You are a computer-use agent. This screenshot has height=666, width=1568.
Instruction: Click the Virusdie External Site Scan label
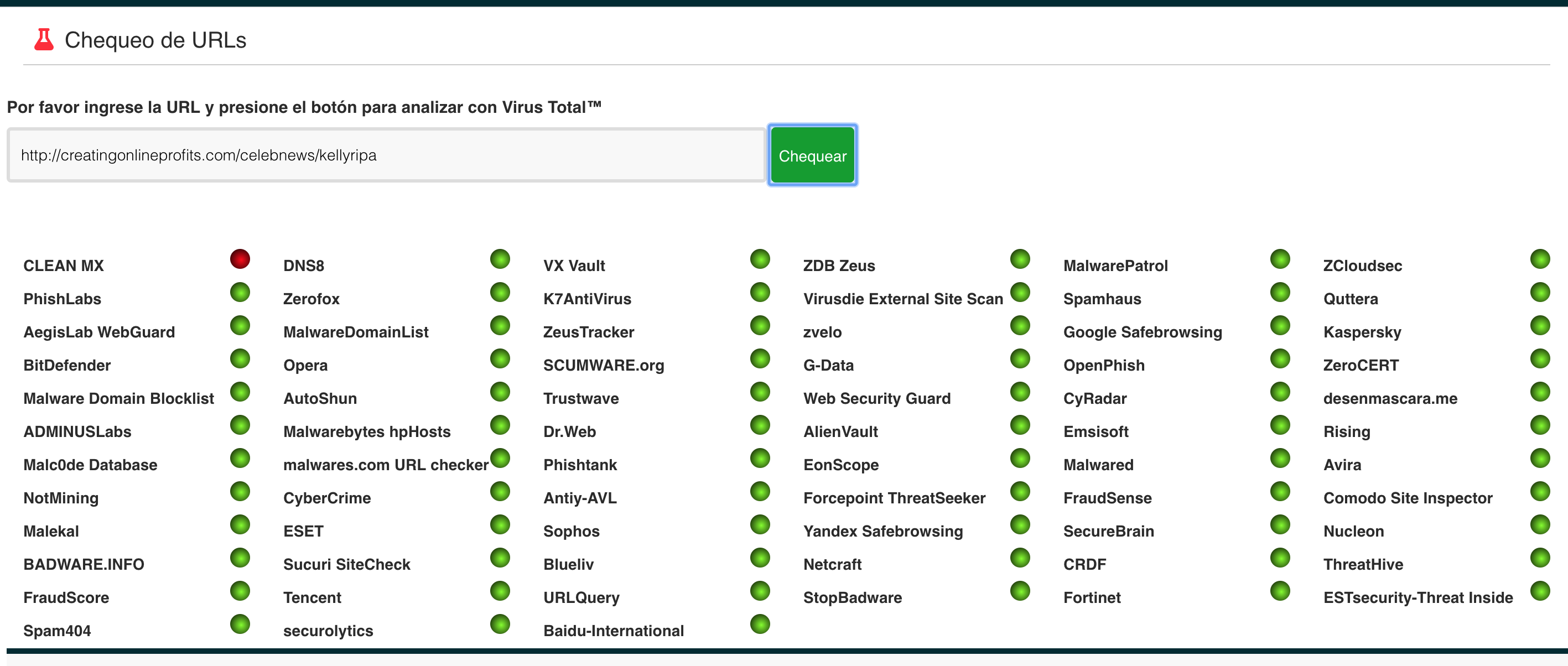point(903,299)
